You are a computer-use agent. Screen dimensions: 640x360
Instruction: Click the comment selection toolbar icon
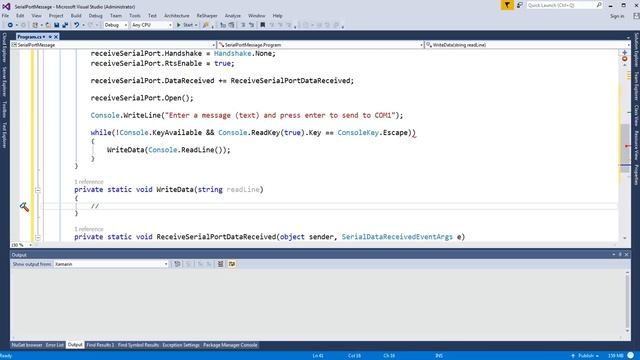pyautogui.click(x=243, y=25)
